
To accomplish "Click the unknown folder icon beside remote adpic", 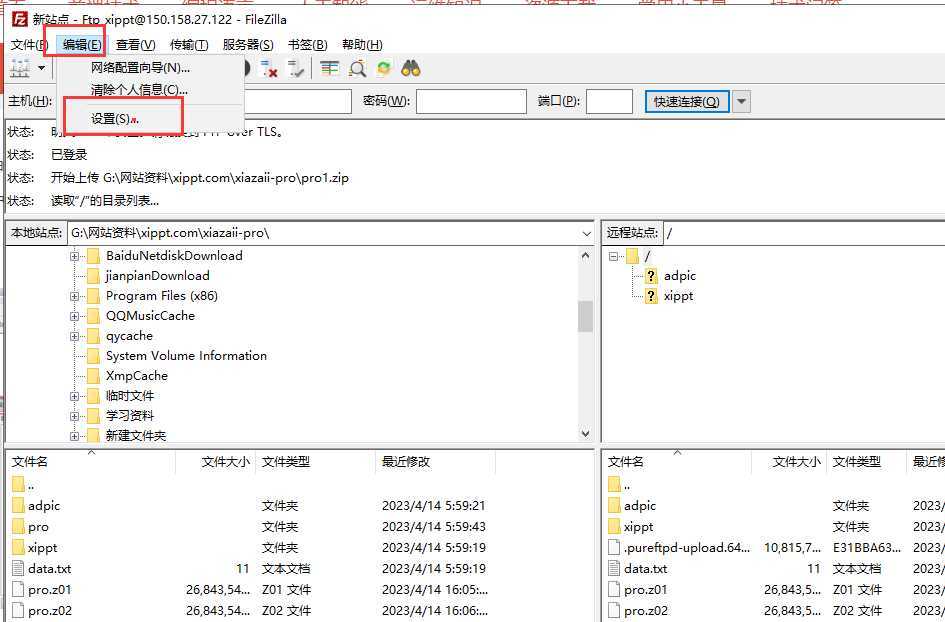I will [x=651, y=276].
